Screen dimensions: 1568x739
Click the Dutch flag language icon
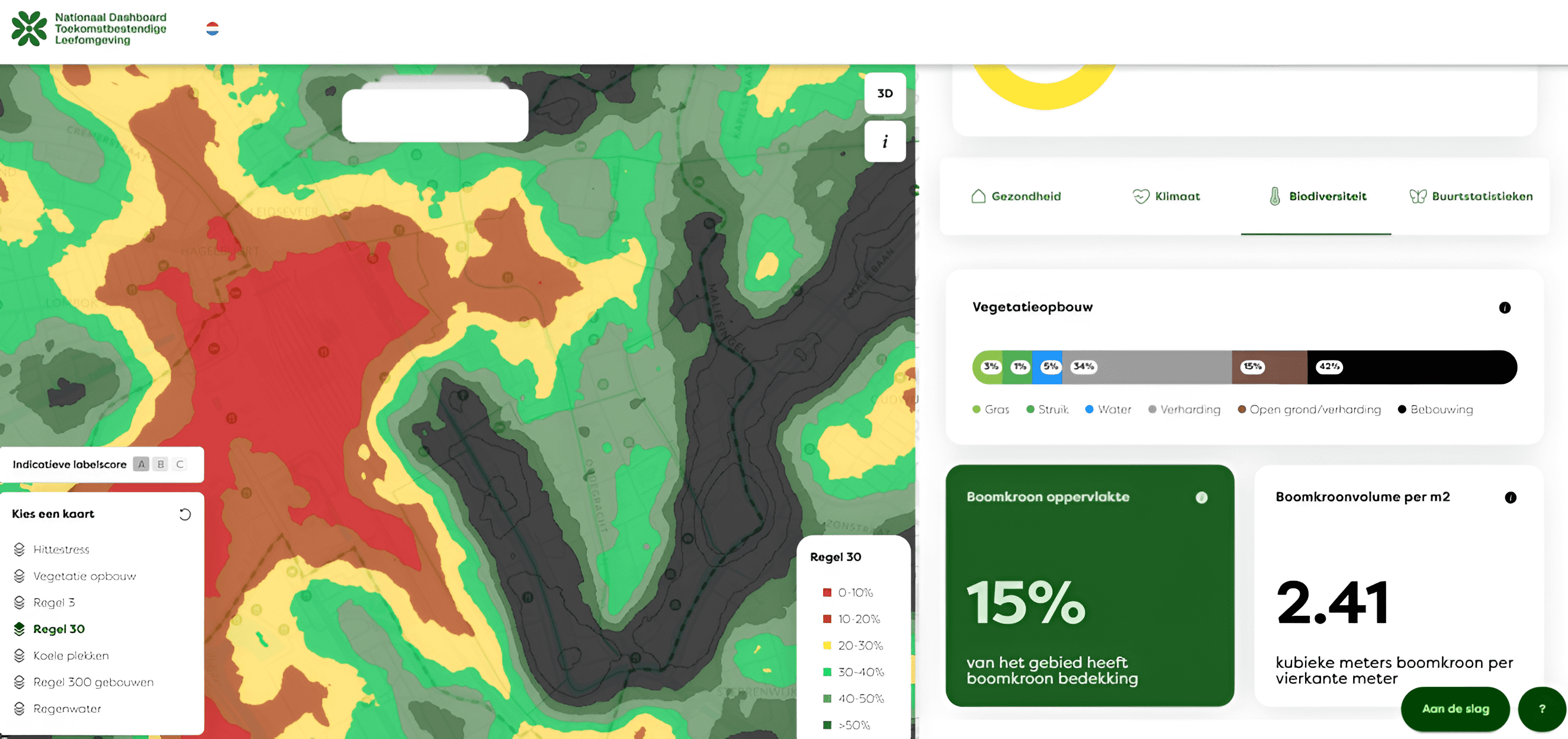pos(212,28)
